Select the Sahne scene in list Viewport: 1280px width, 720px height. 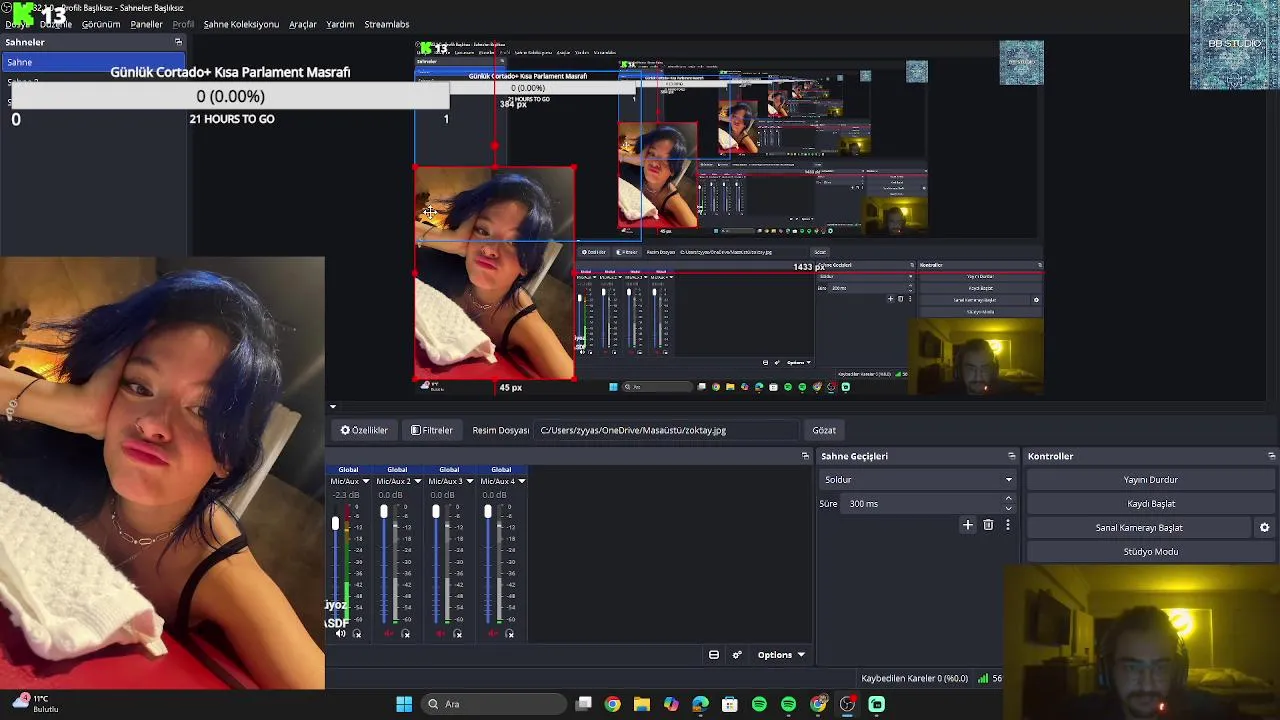point(92,62)
